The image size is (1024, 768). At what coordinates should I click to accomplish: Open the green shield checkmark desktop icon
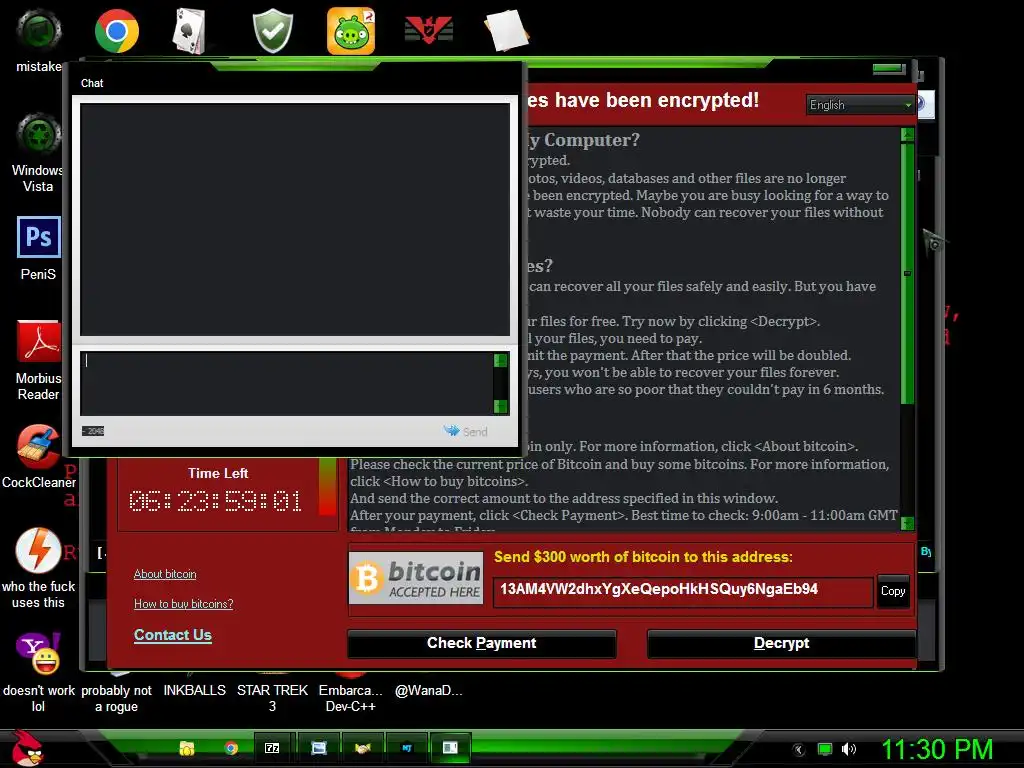pyautogui.click(x=272, y=31)
